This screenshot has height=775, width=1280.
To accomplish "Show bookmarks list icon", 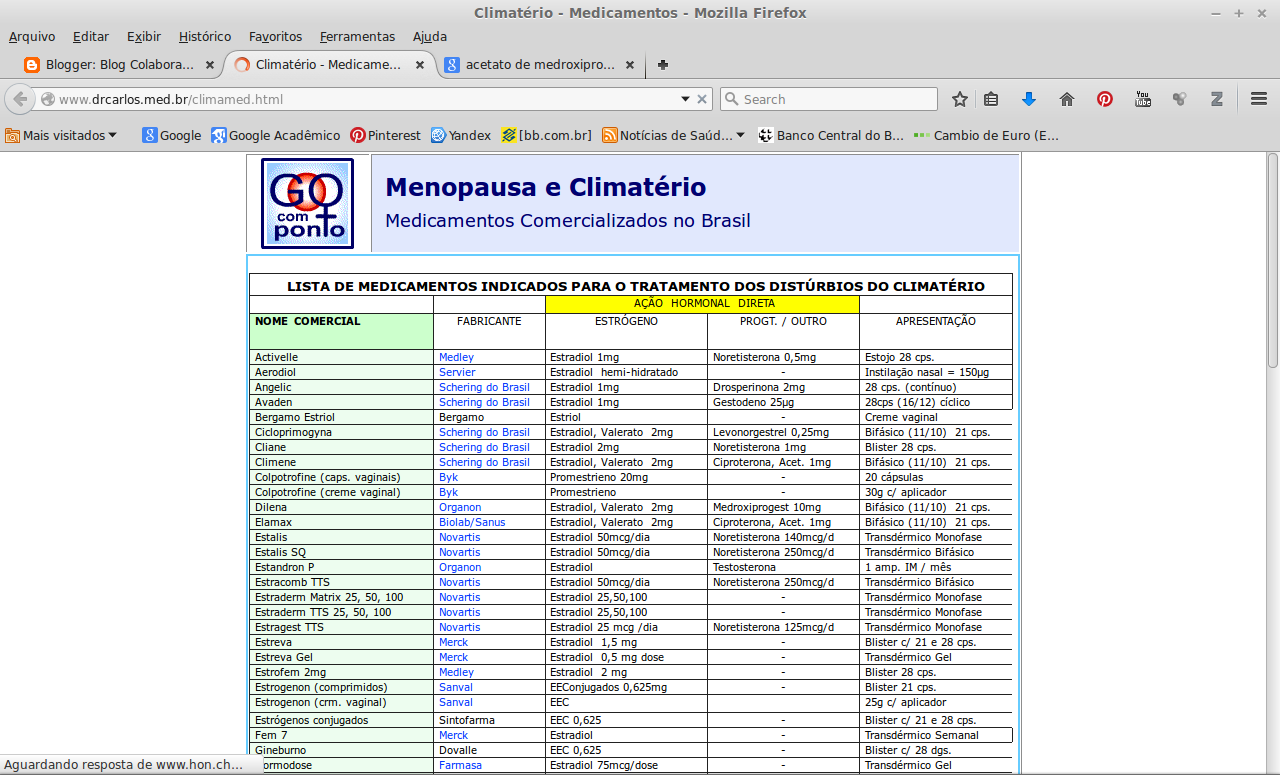I will 991,99.
